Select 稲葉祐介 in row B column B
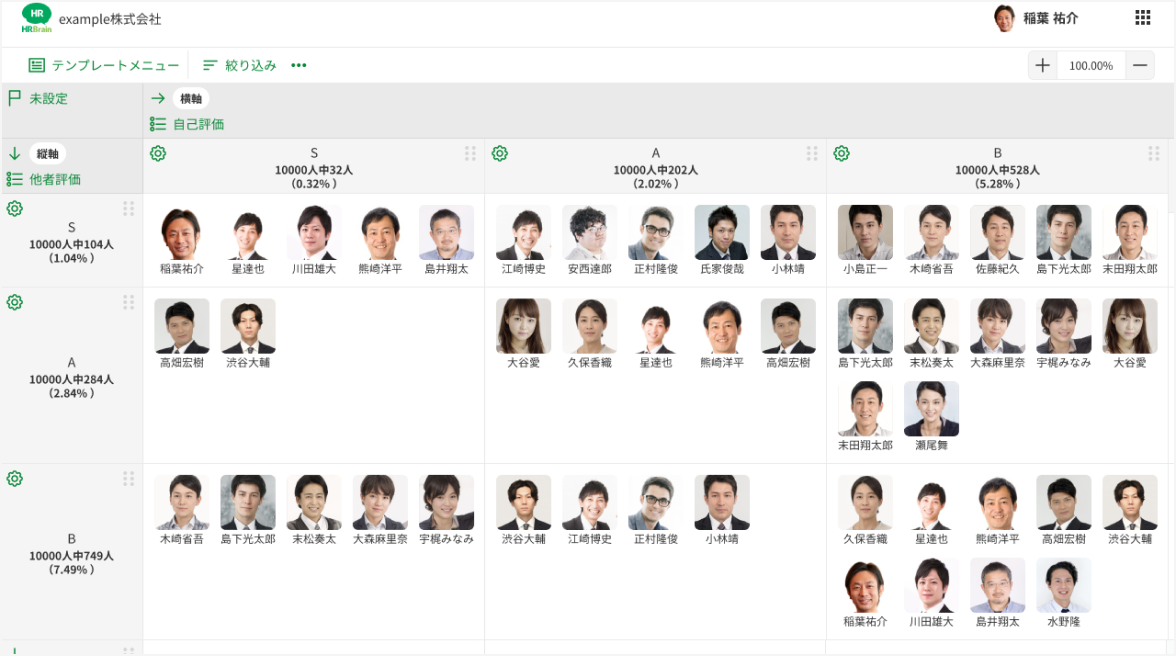 [x=866, y=592]
